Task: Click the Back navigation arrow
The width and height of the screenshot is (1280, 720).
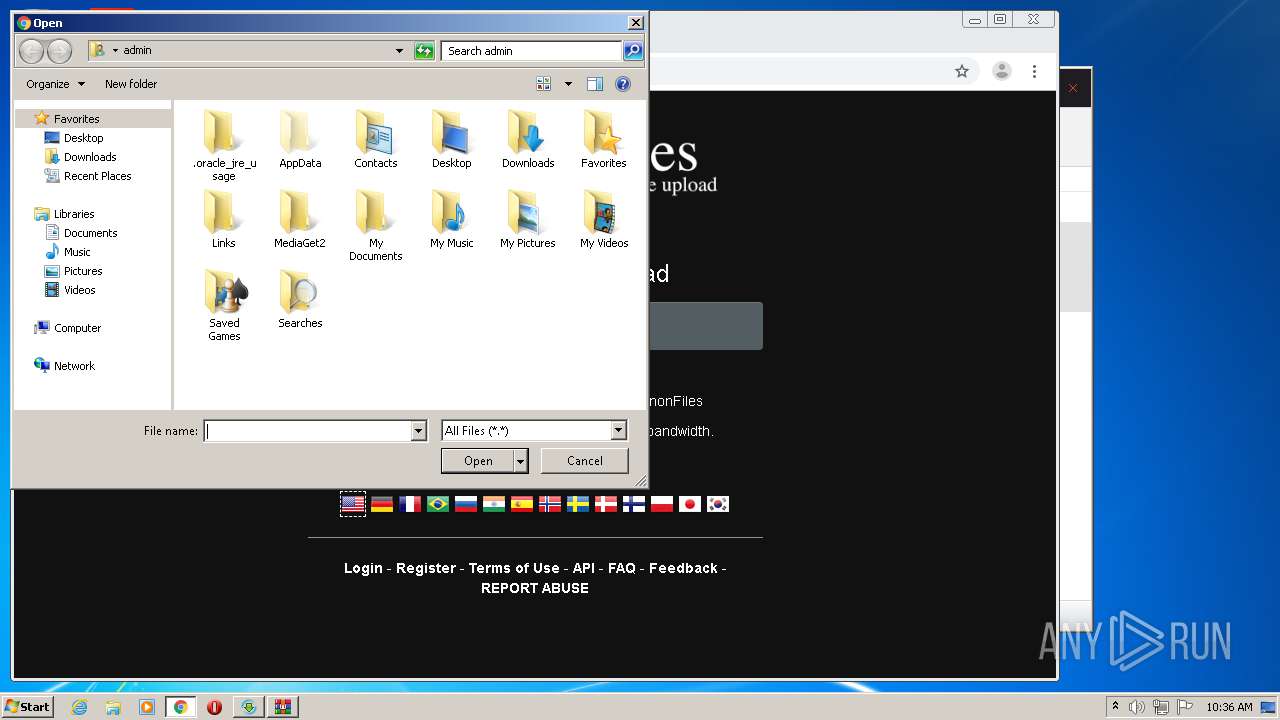Action: (31, 51)
